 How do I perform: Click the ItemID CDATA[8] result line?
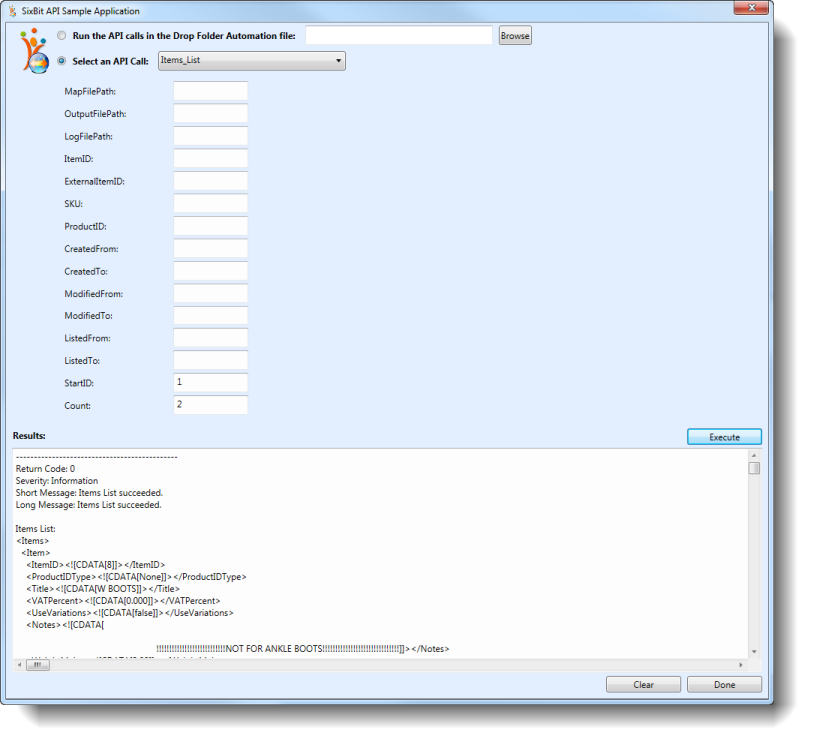96,564
